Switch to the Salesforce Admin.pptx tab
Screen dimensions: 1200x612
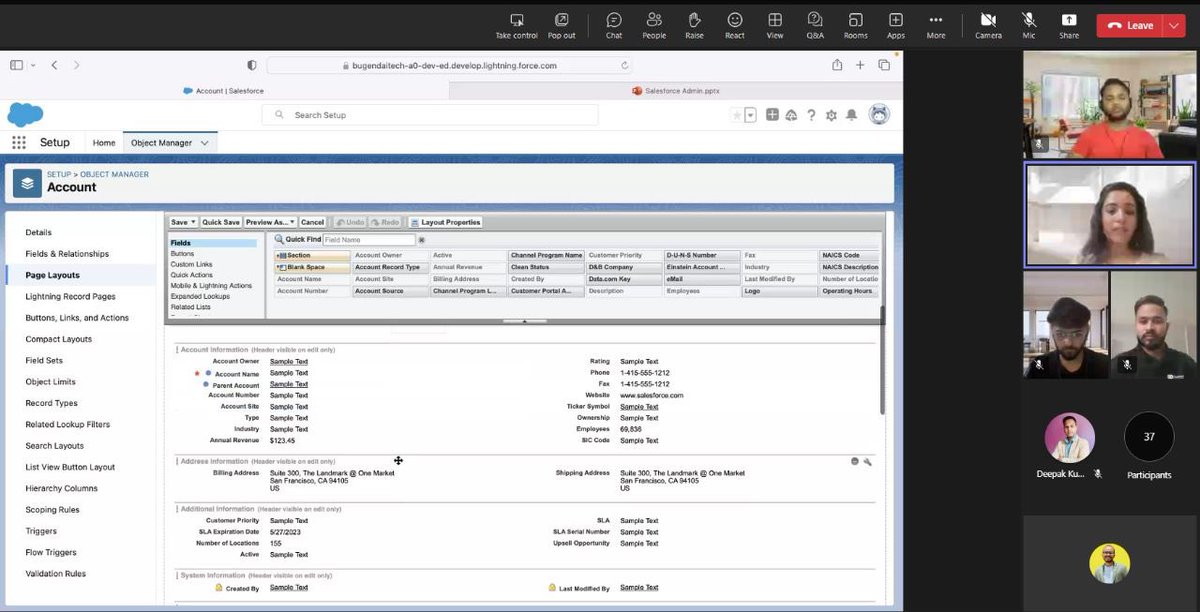point(676,91)
